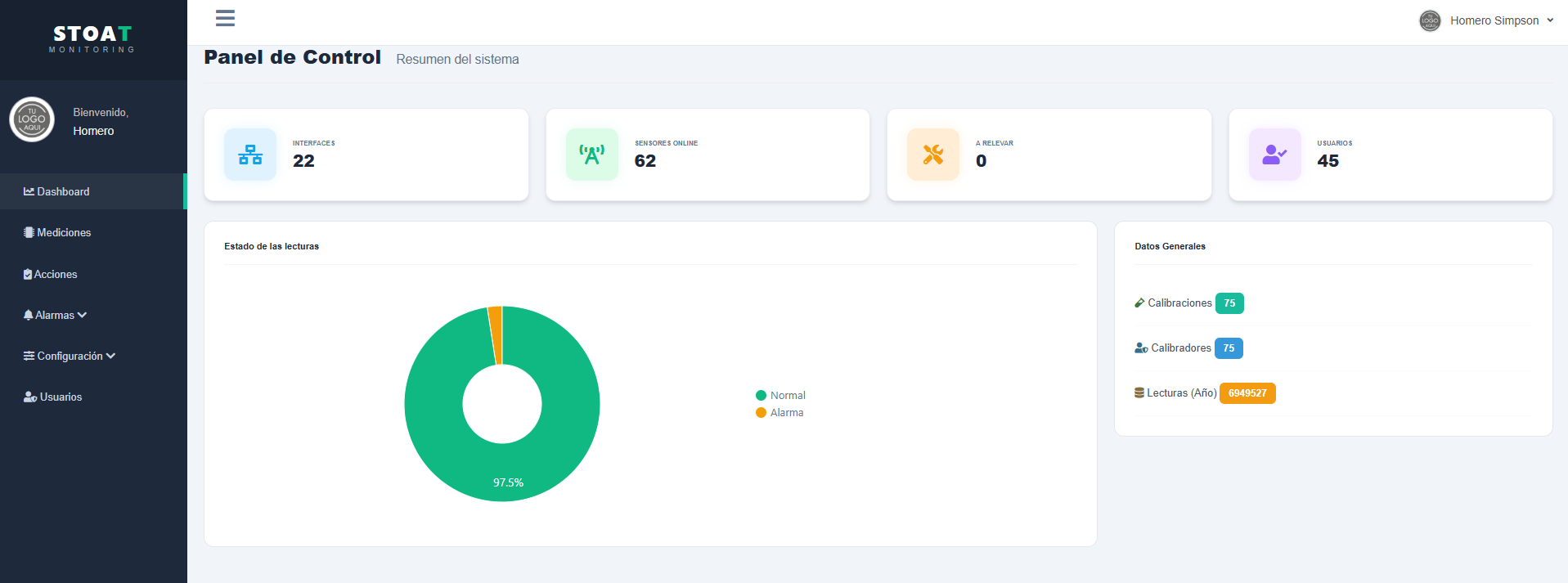Click the sidebar logo avatar
1568x583 pixels.
click(32, 119)
